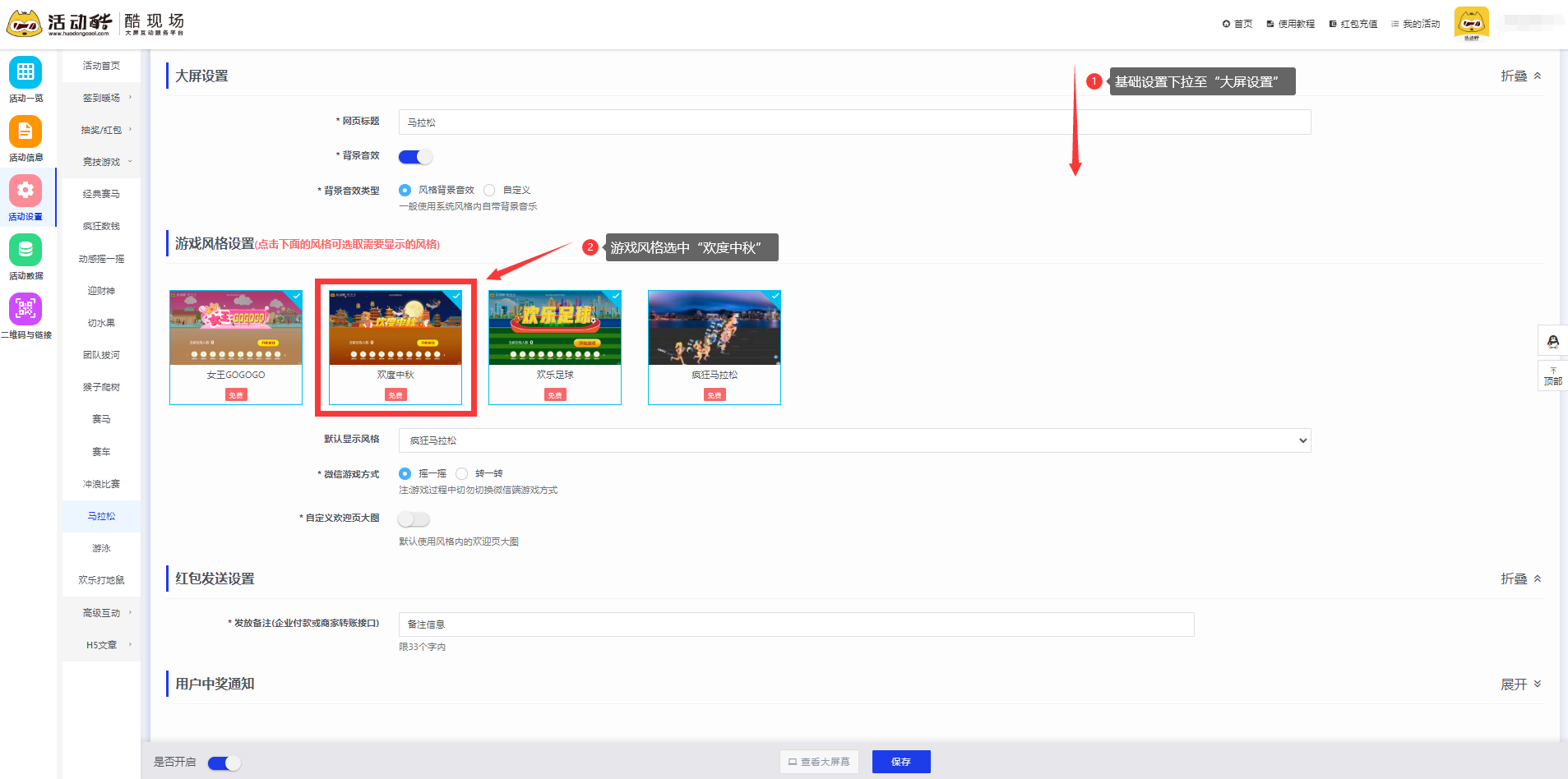This screenshot has width=1568, height=779.
Task: Select 欢乐打地鼠 in the side menu
Action: 101,580
